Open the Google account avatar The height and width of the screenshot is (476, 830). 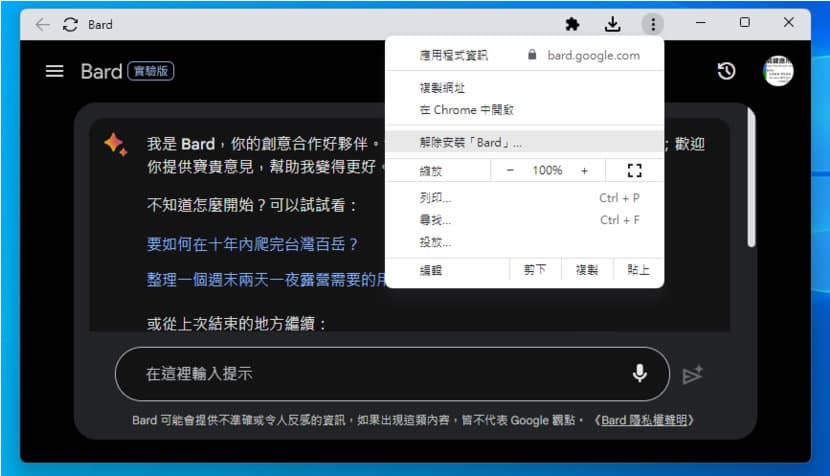coord(778,71)
